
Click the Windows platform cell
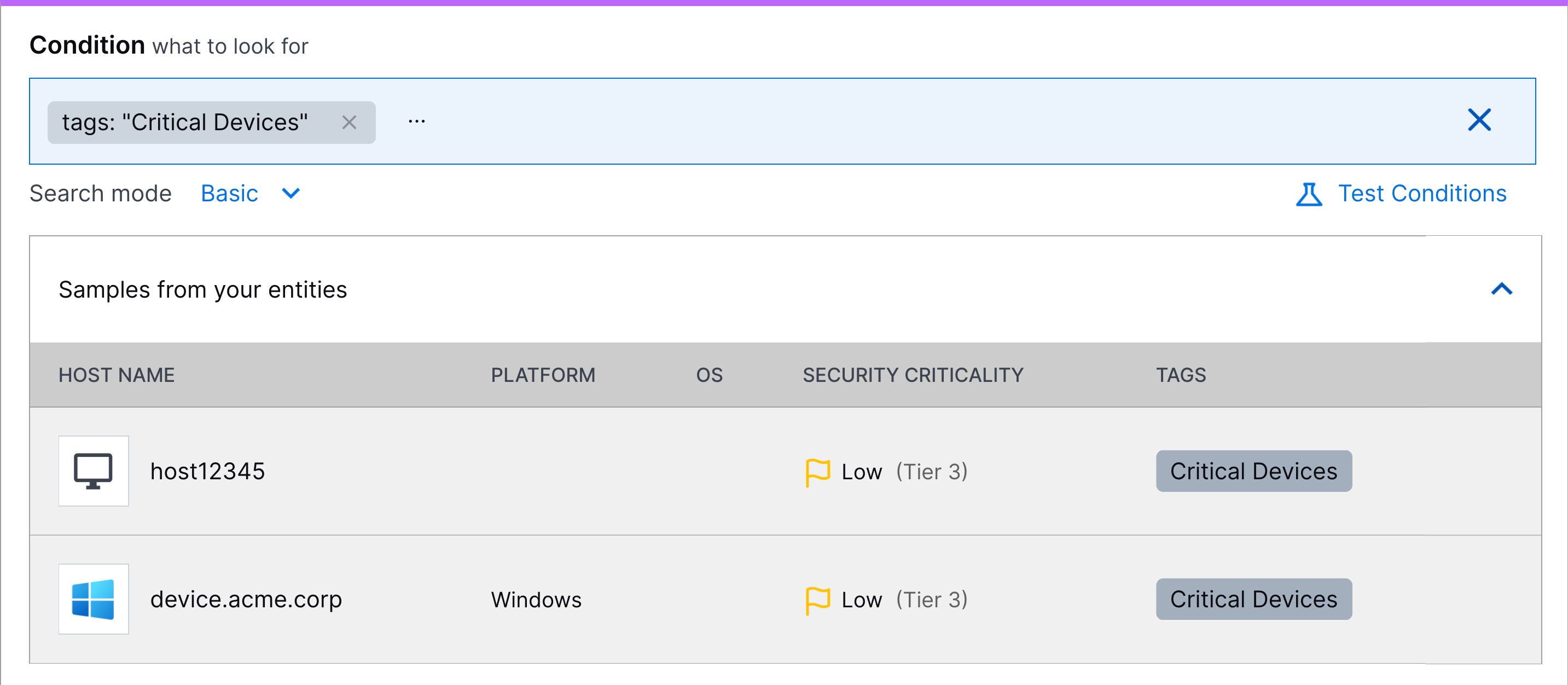tap(536, 600)
